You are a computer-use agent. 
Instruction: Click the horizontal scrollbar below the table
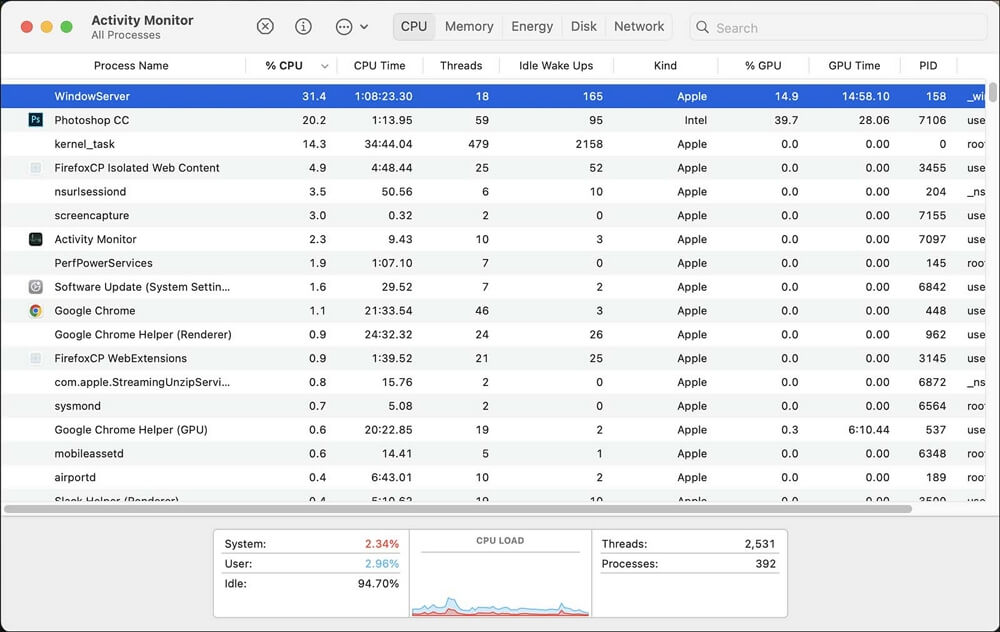click(458, 509)
